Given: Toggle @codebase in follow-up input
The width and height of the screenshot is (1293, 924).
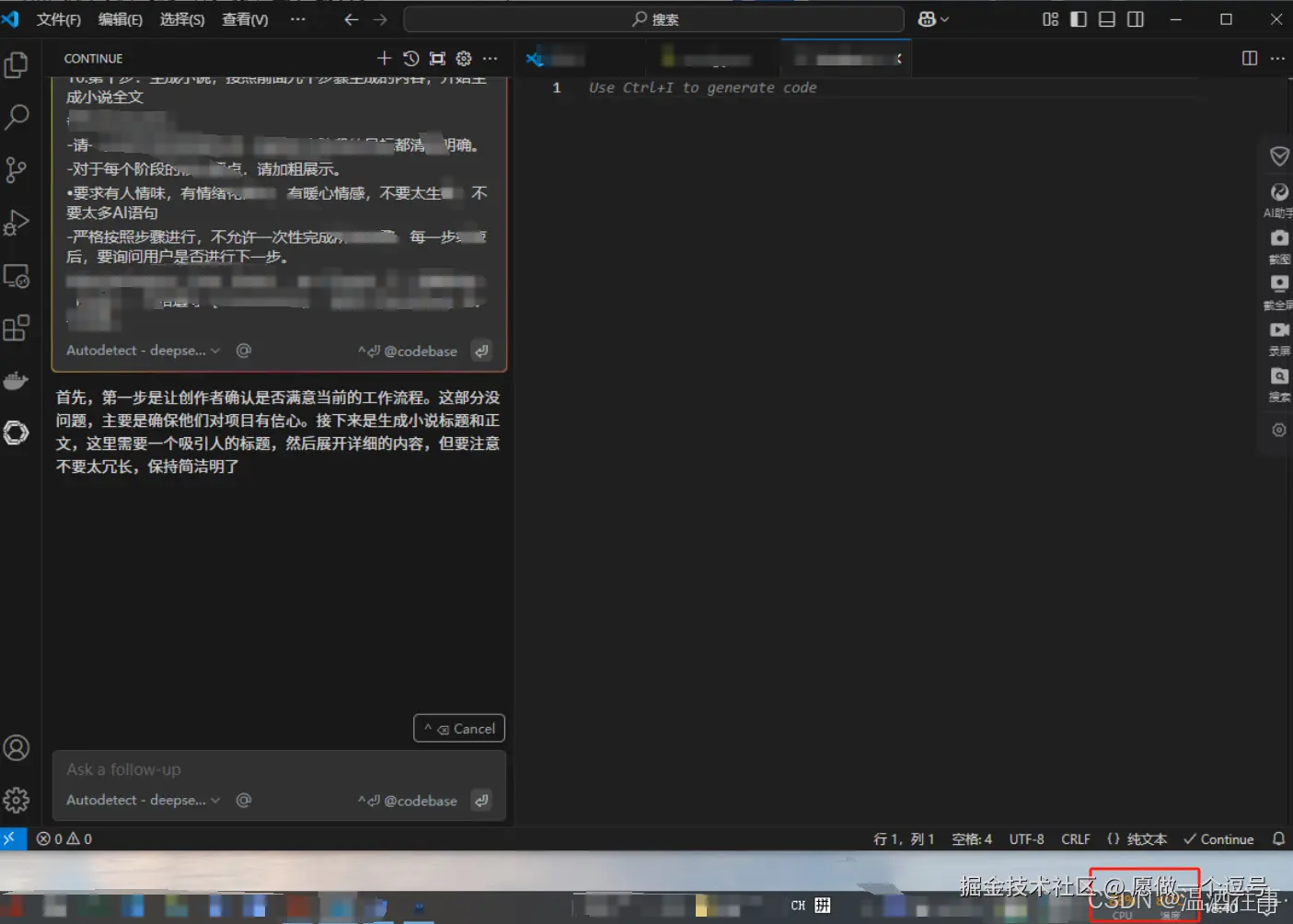Looking at the screenshot, I should [408, 801].
